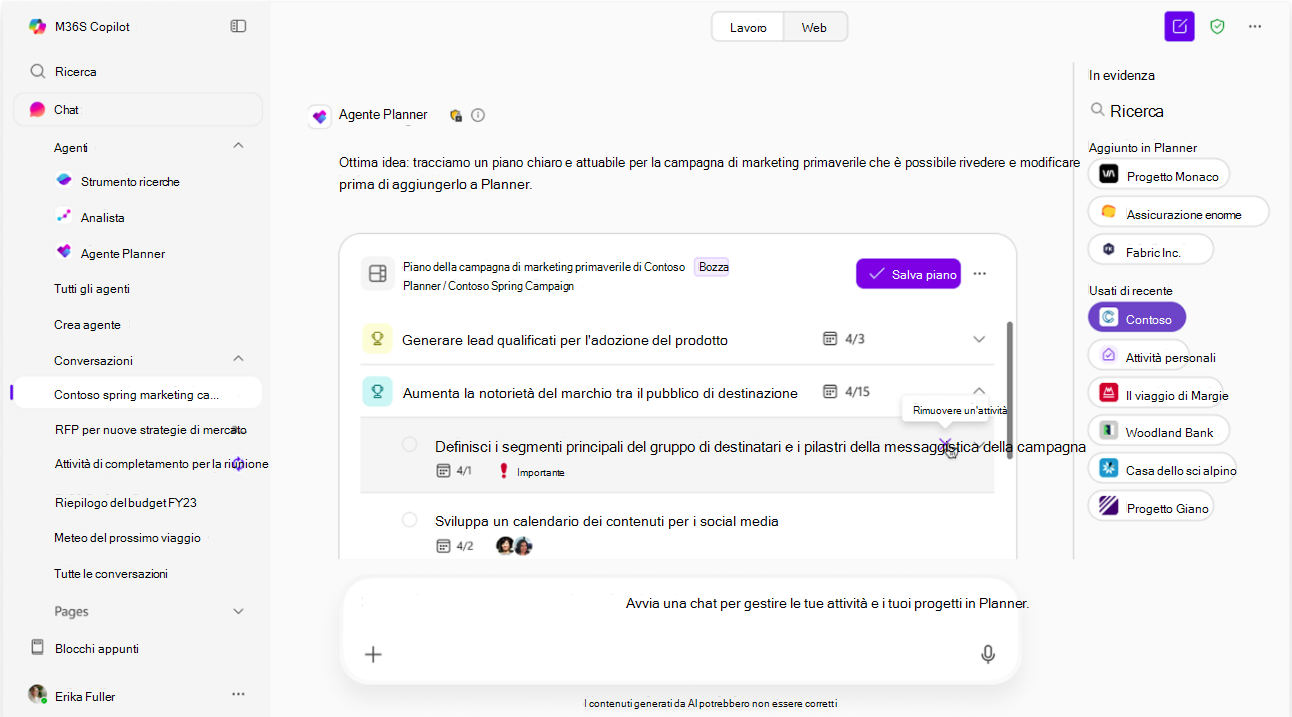The height and width of the screenshot is (717, 1292).
Task: Open Tutti gli agenti link
Action: (92, 288)
